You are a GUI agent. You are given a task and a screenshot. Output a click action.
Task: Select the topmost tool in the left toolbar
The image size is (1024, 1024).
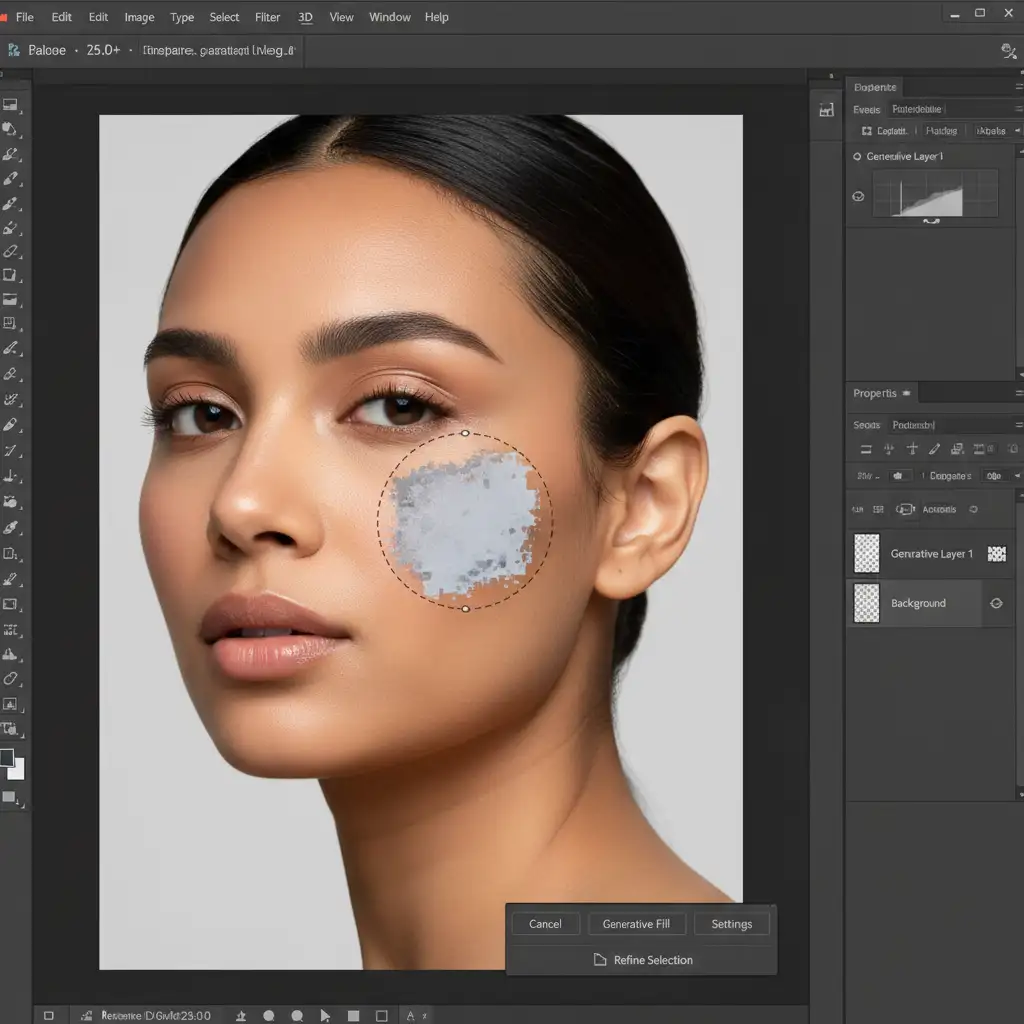pos(11,104)
